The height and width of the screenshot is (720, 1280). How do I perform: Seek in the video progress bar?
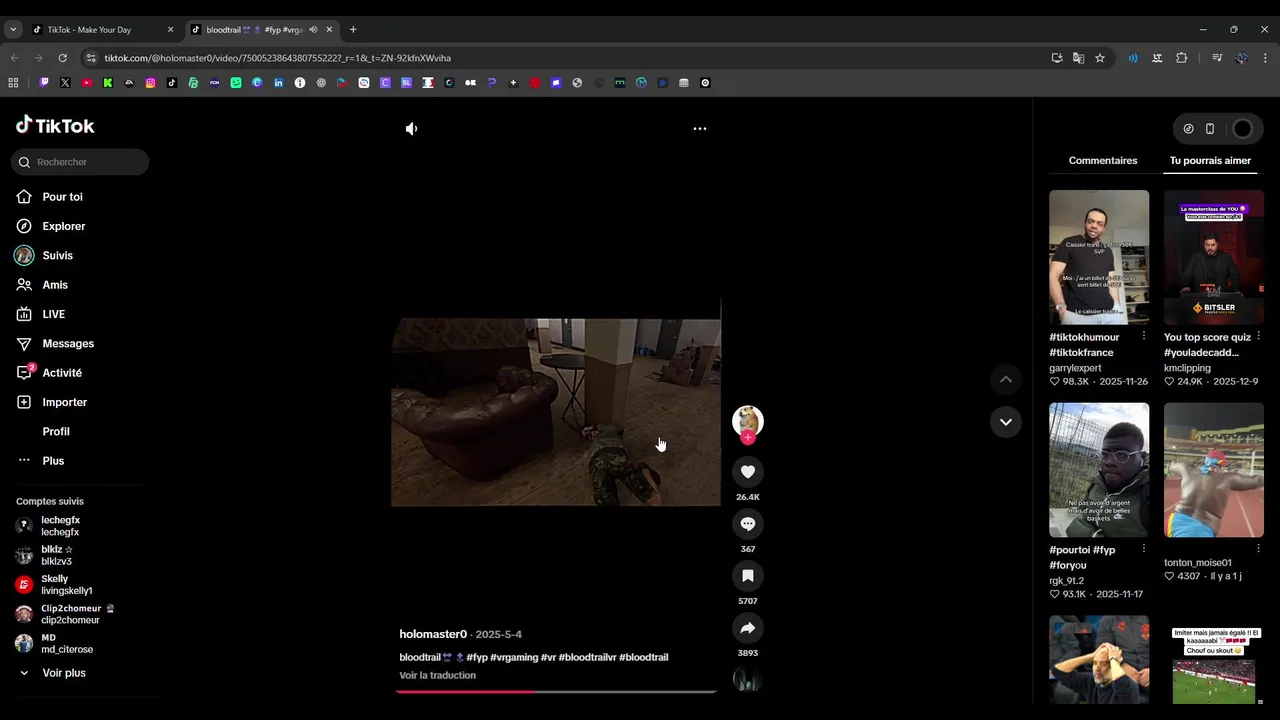pyautogui.click(x=556, y=691)
